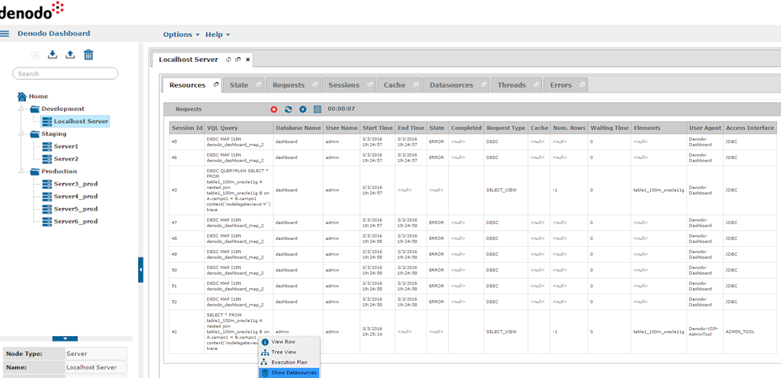Stop the Requests monitoring (red button)
The width and height of the screenshot is (781, 378).
click(273, 110)
